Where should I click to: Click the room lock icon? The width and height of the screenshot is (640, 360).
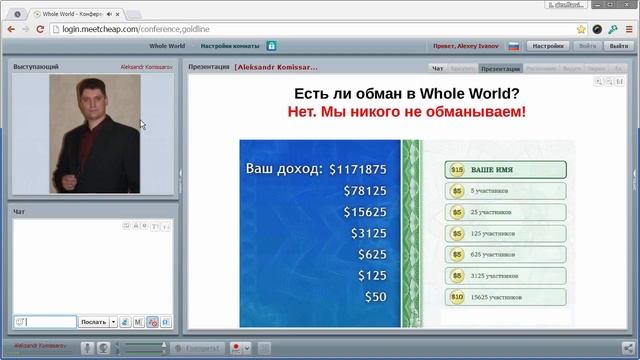pos(271,46)
